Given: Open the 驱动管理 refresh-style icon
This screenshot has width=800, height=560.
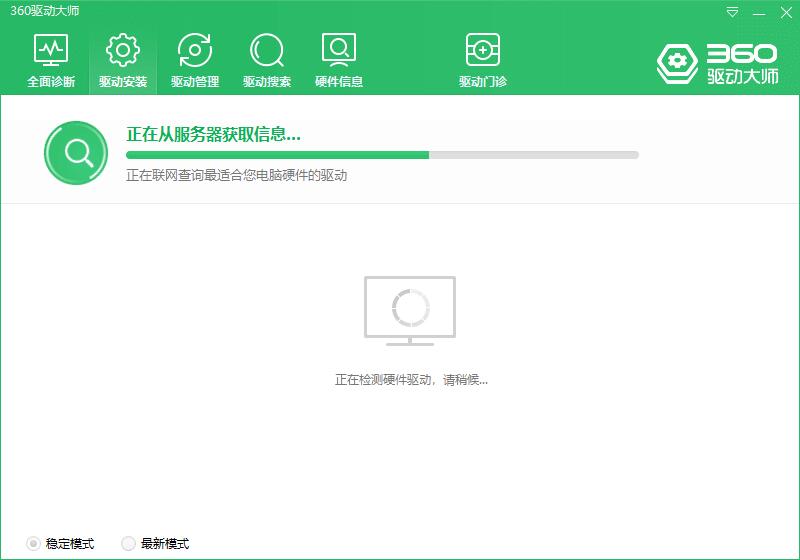Looking at the screenshot, I should pyautogui.click(x=194, y=50).
